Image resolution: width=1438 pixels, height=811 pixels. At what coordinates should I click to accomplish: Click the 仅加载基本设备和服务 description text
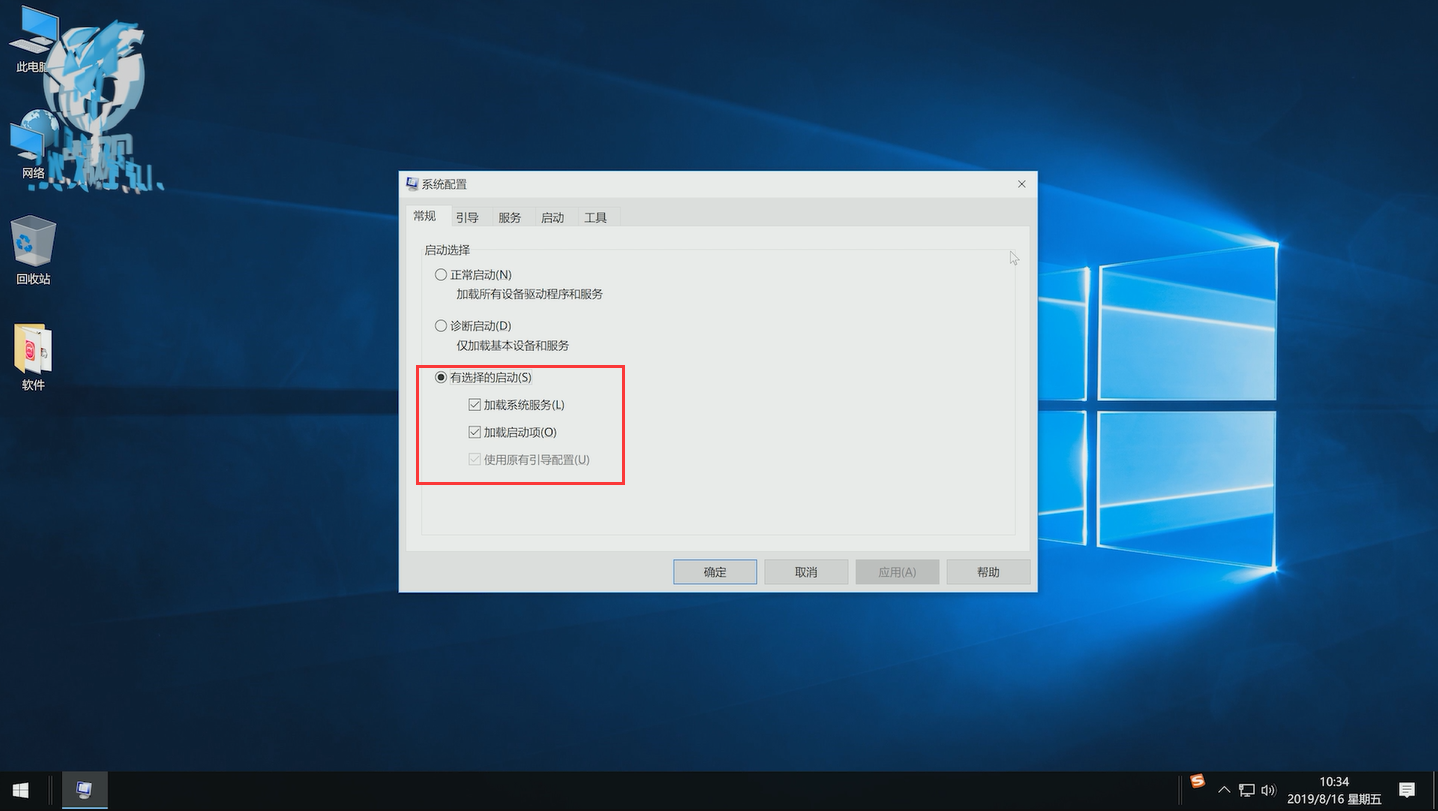513,345
